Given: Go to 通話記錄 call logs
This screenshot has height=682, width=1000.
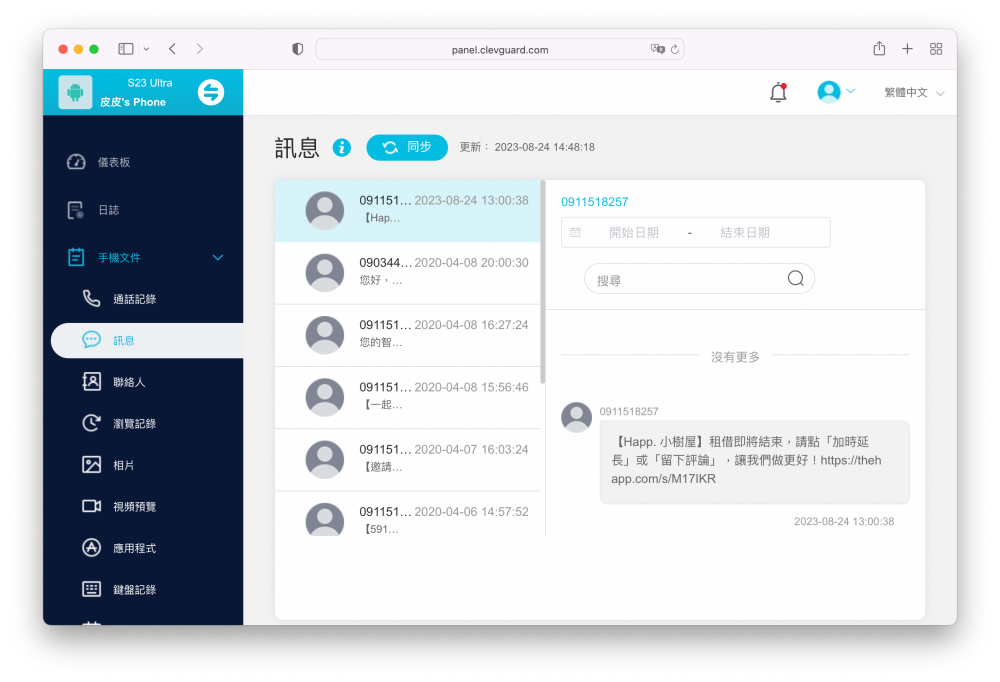Looking at the screenshot, I should click(134, 299).
